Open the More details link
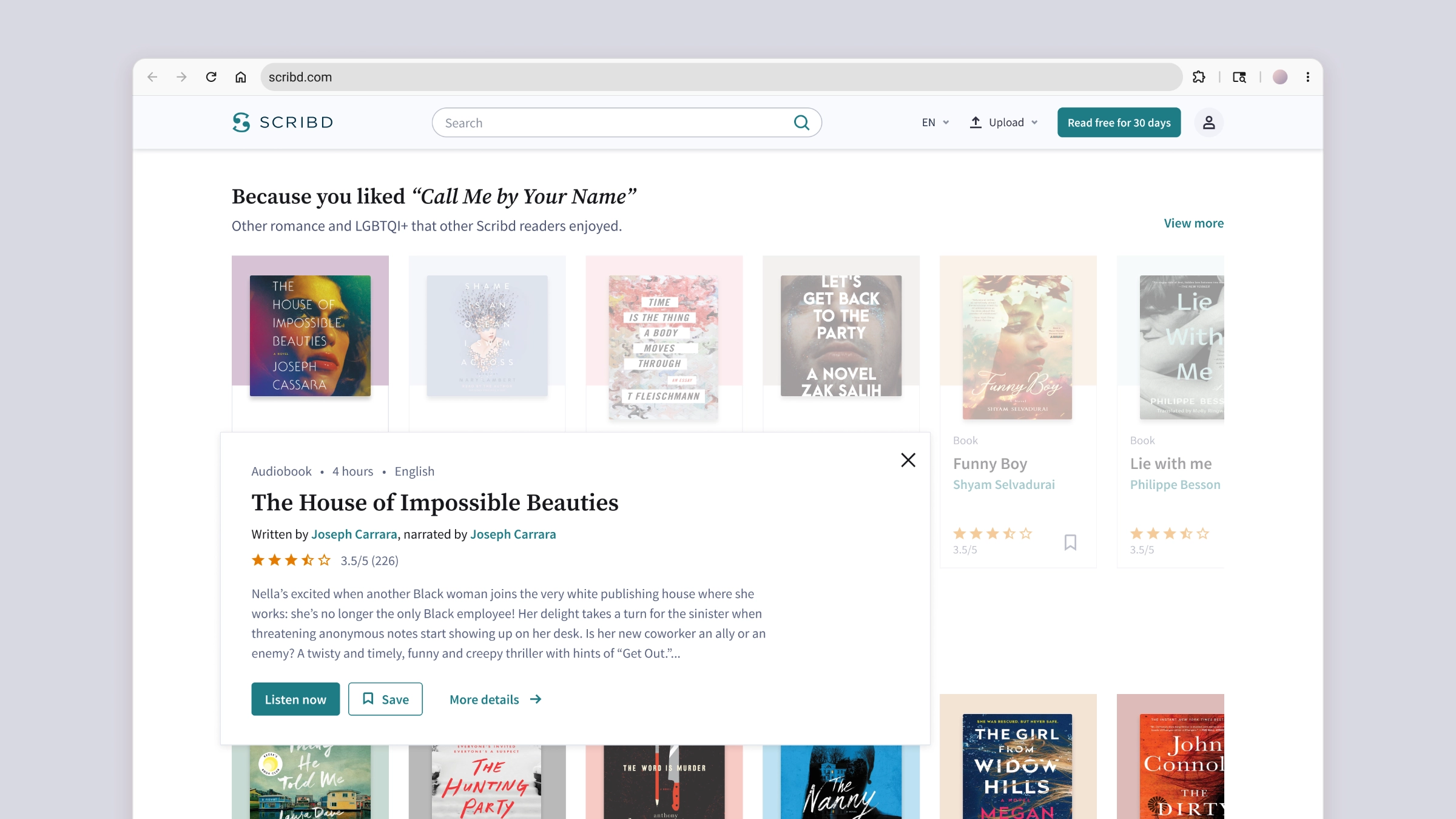The height and width of the screenshot is (819, 1456). [496, 699]
